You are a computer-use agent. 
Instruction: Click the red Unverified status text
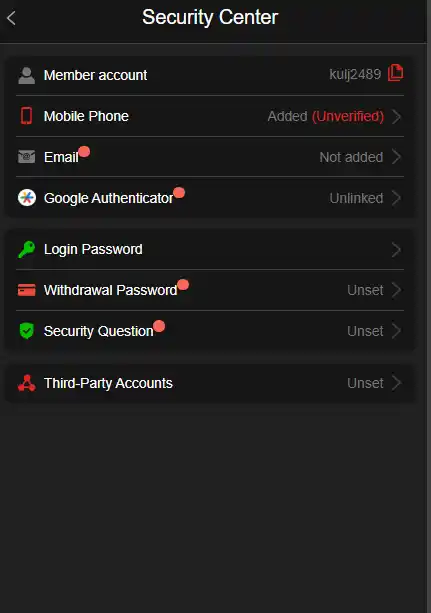348,117
